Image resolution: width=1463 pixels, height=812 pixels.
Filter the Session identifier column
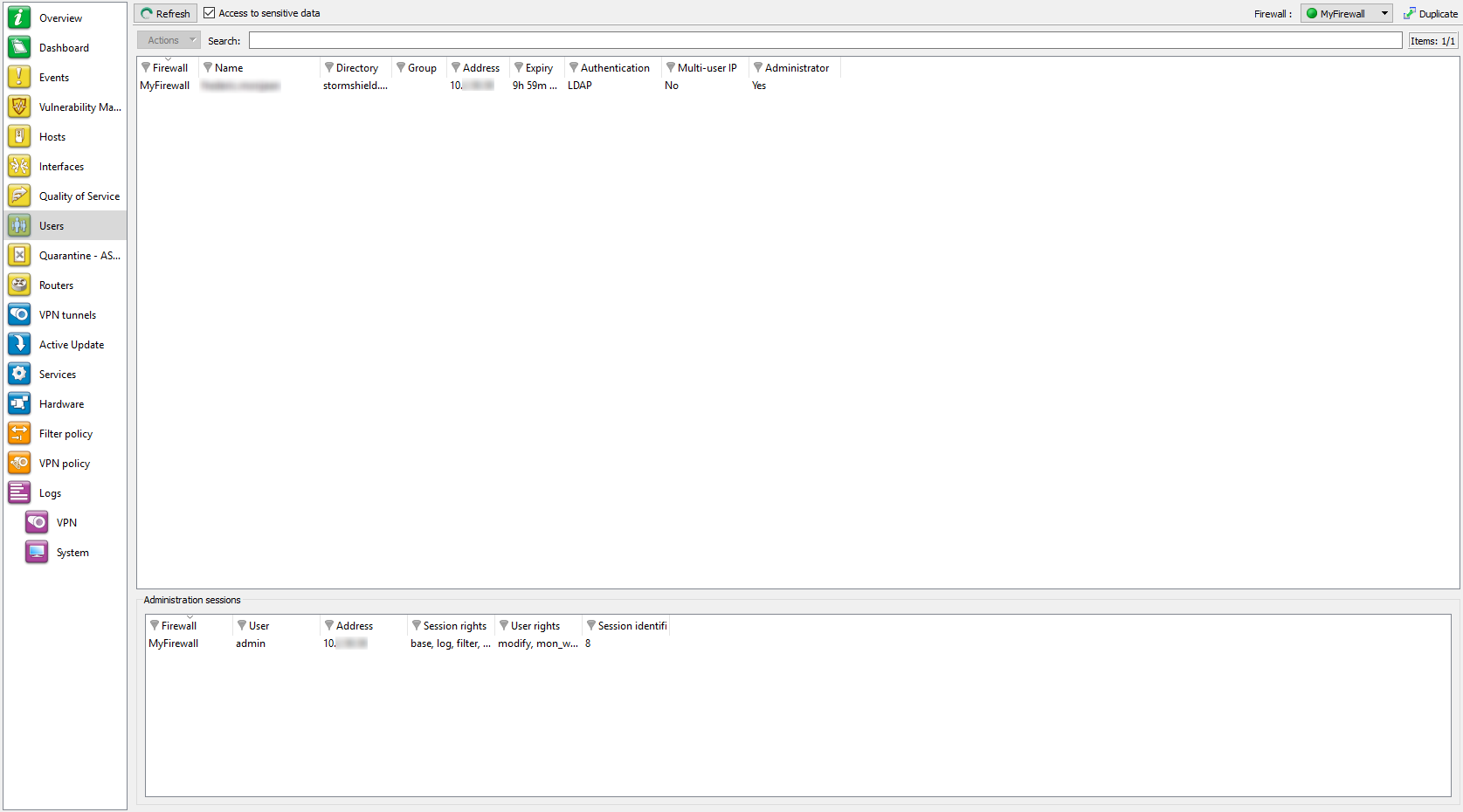click(x=591, y=625)
